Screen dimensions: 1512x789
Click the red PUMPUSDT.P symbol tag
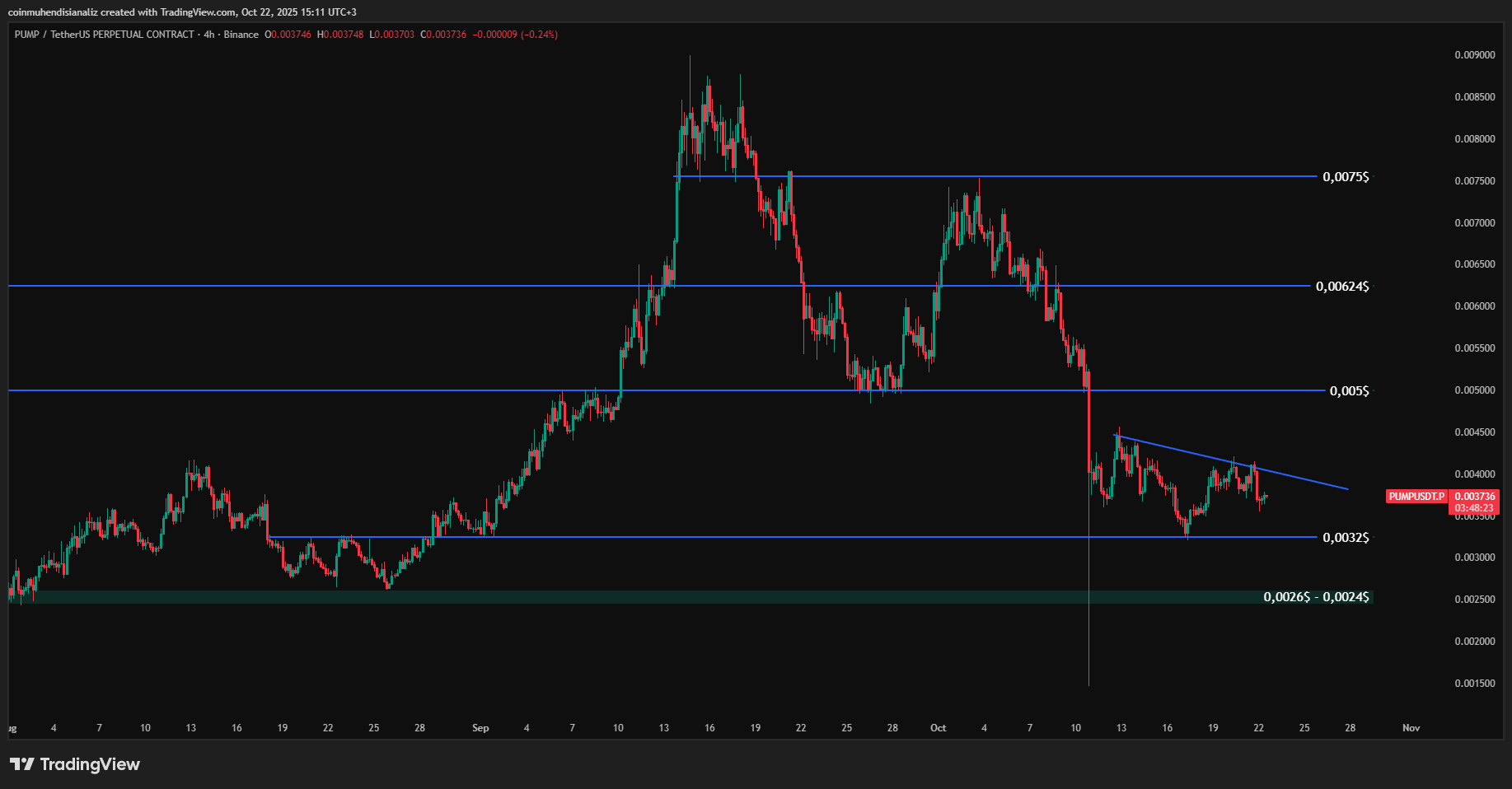(x=1416, y=497)
